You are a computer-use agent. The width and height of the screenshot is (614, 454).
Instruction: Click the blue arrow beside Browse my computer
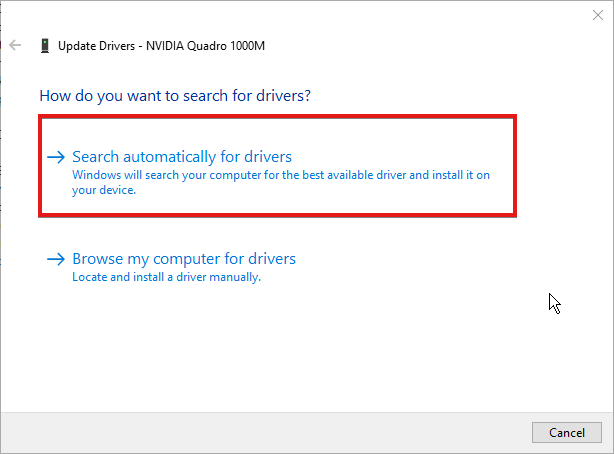coord(56,259)
